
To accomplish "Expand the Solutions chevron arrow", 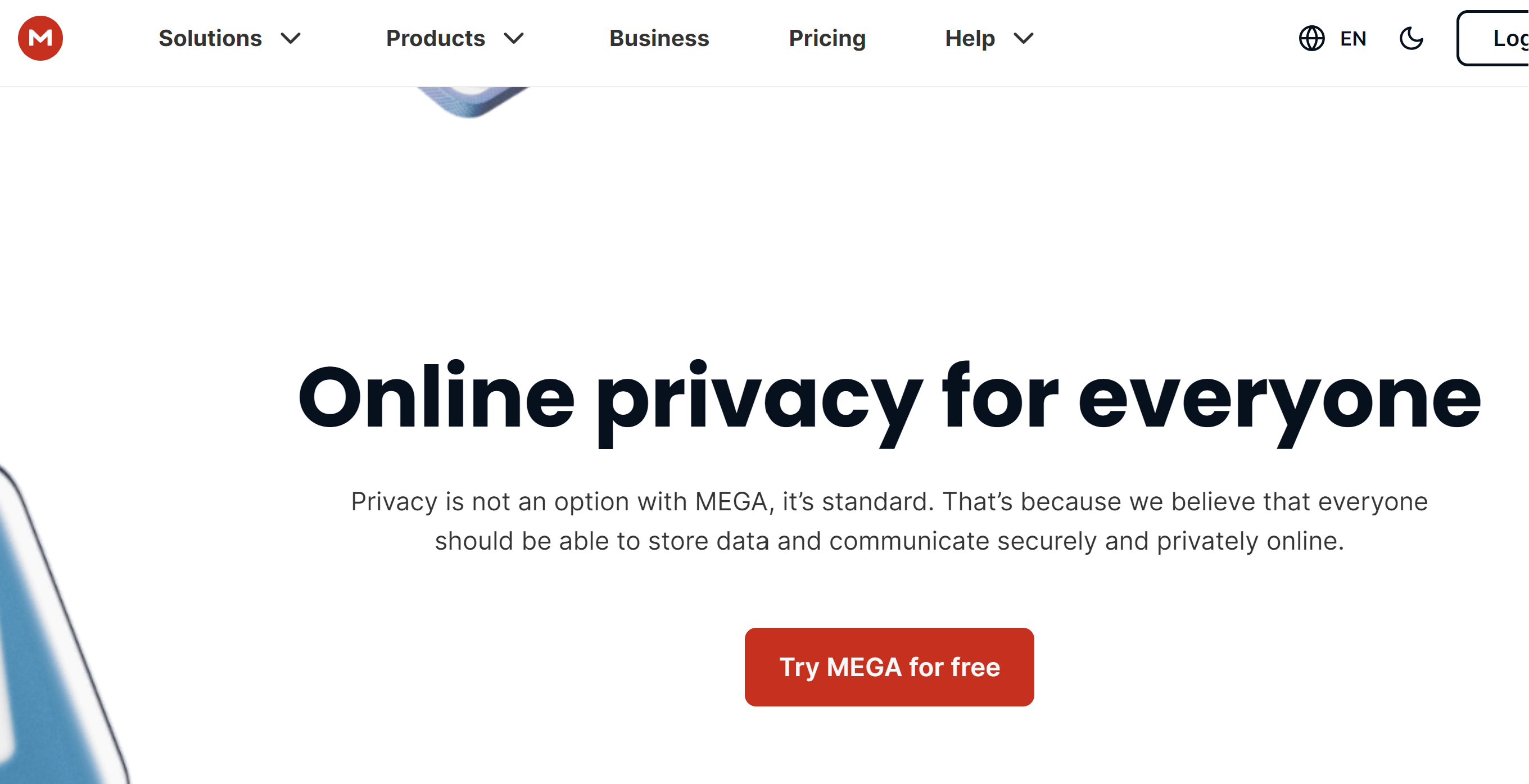I will coord(291,39).
